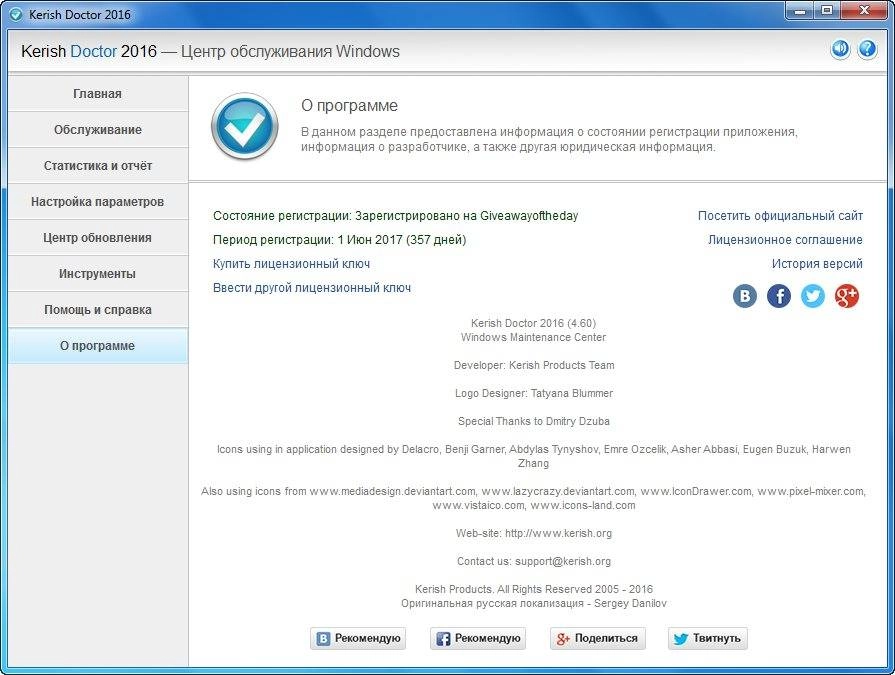895x675 pixels.
Task: Click the Google Plus Поделиться button
Action: [x=598, y=638]
